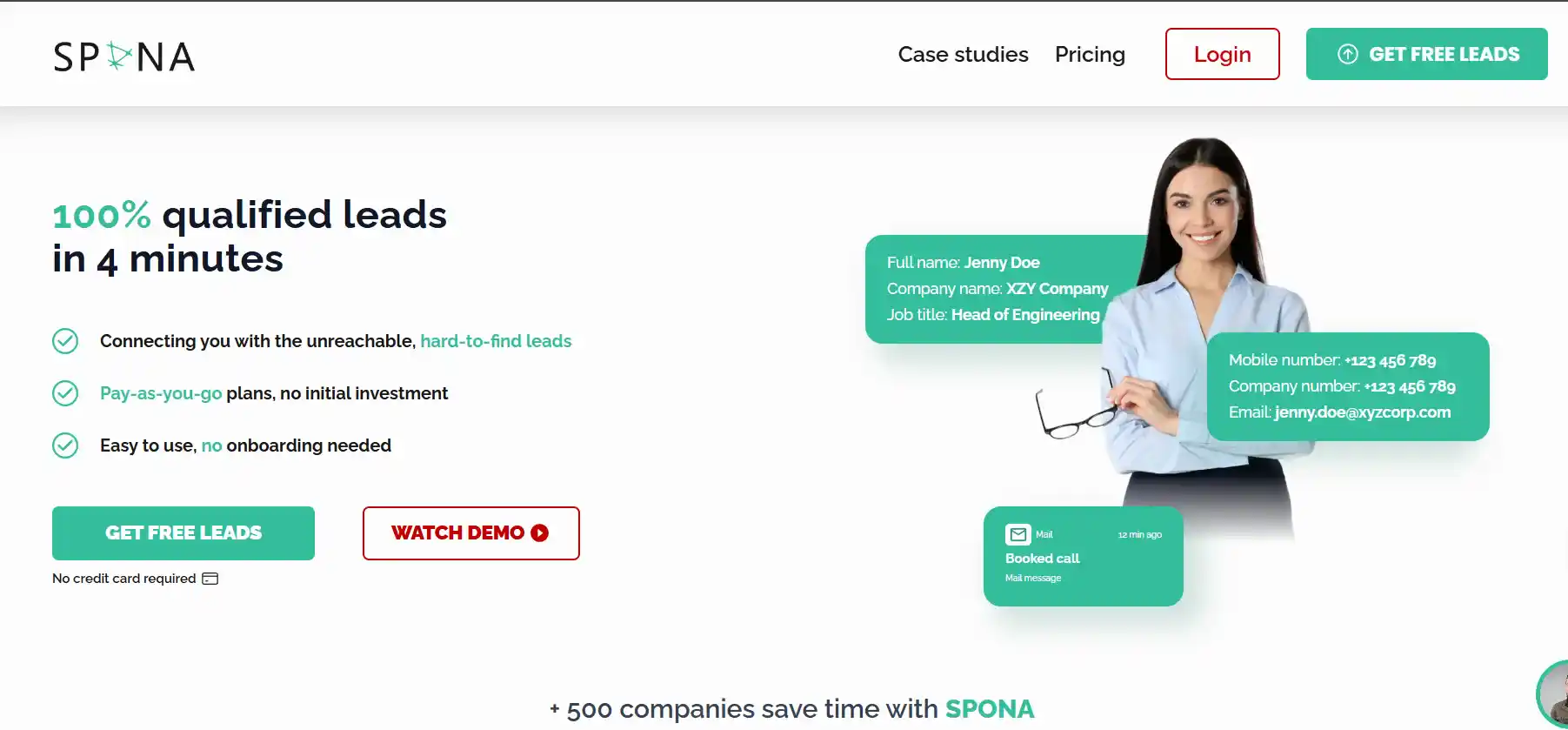Click header GET FREE LEADS button

1444,54
